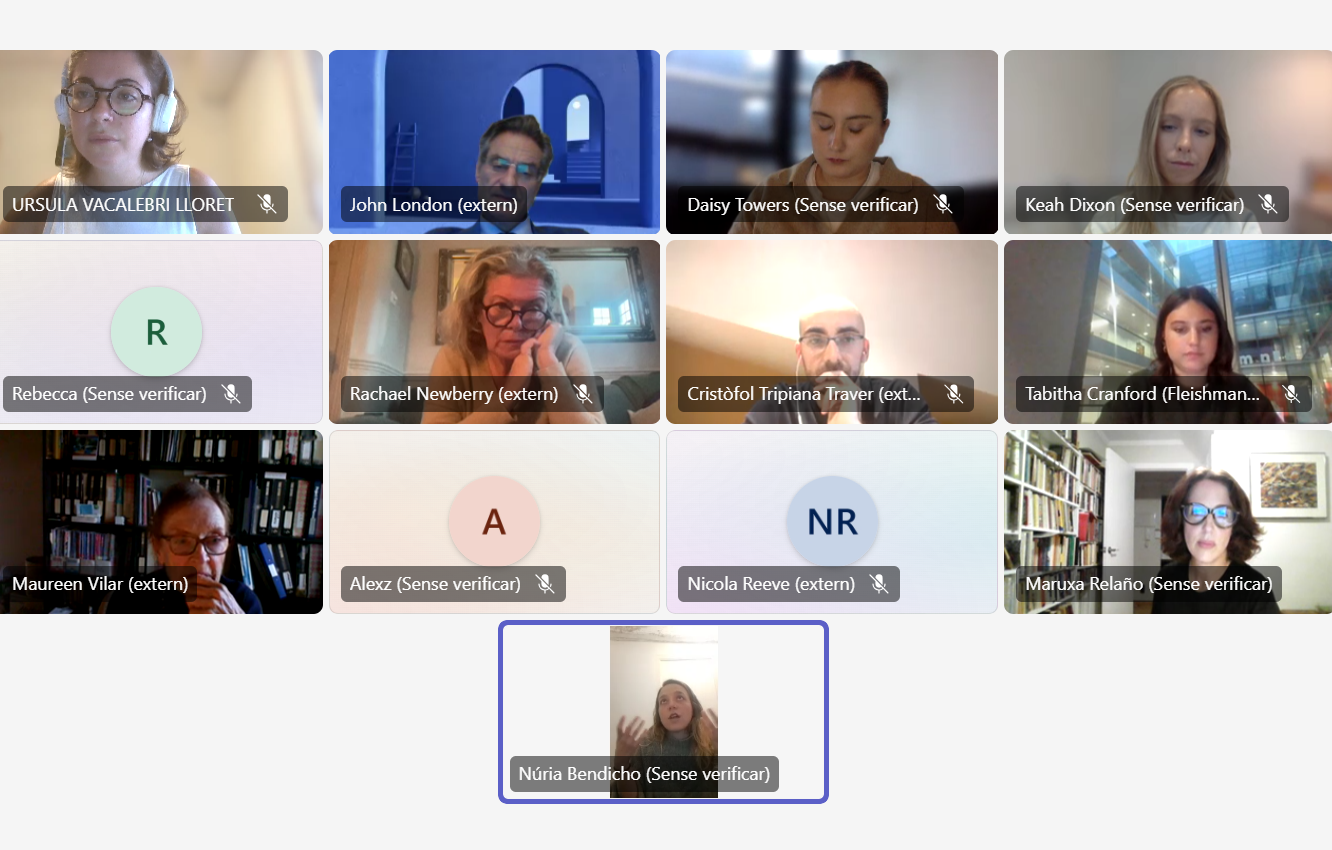Select Alexz's A avatar circle
This screenshot has height=850, width=1332.
click(x=494, y=522)
